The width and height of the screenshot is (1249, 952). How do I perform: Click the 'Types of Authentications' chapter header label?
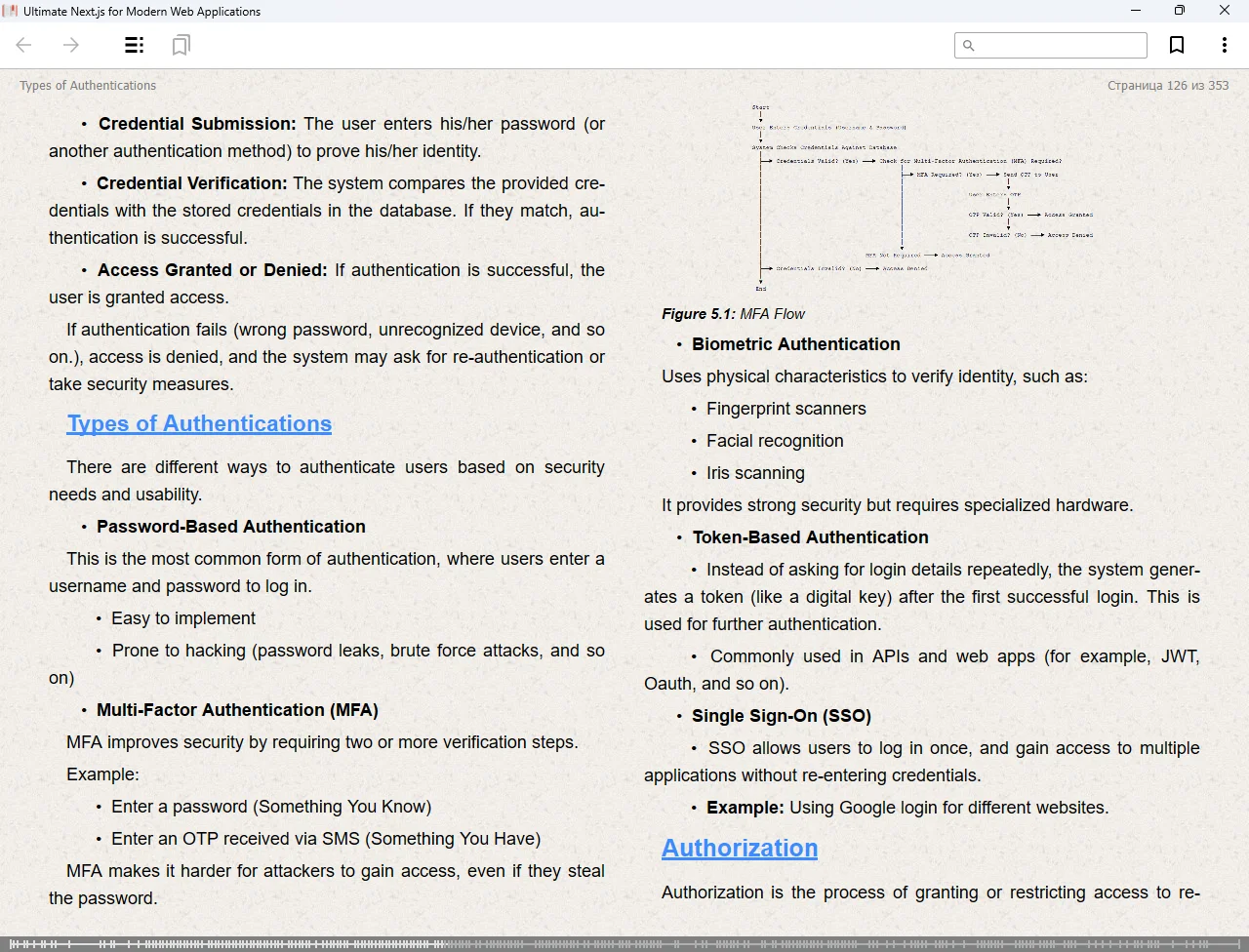pos(88,86)
